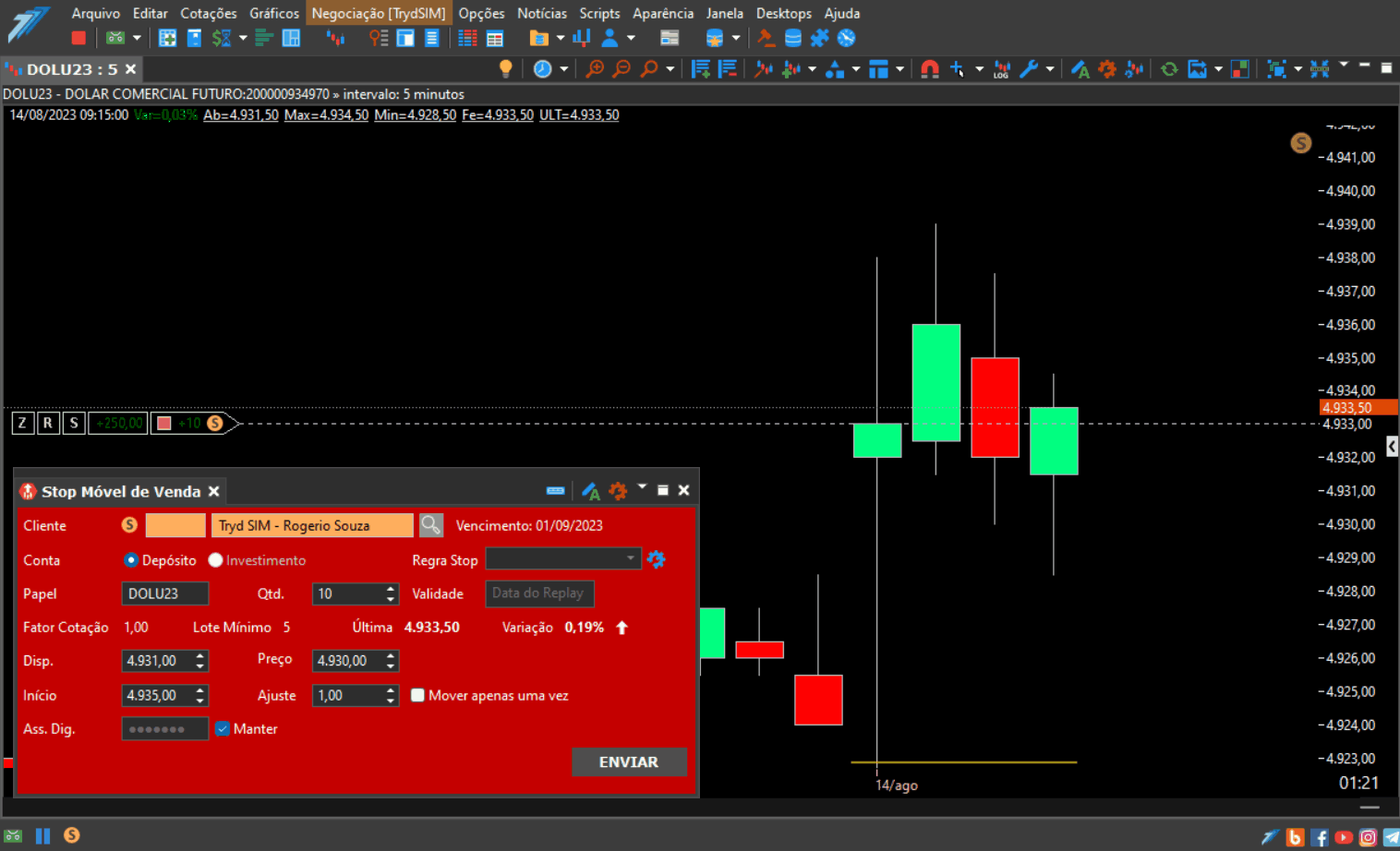Image resolution: width=1400 pixels, height=851 pixels.
Task: Open the Regra Stop dropdown
Action: coord(563,558)
